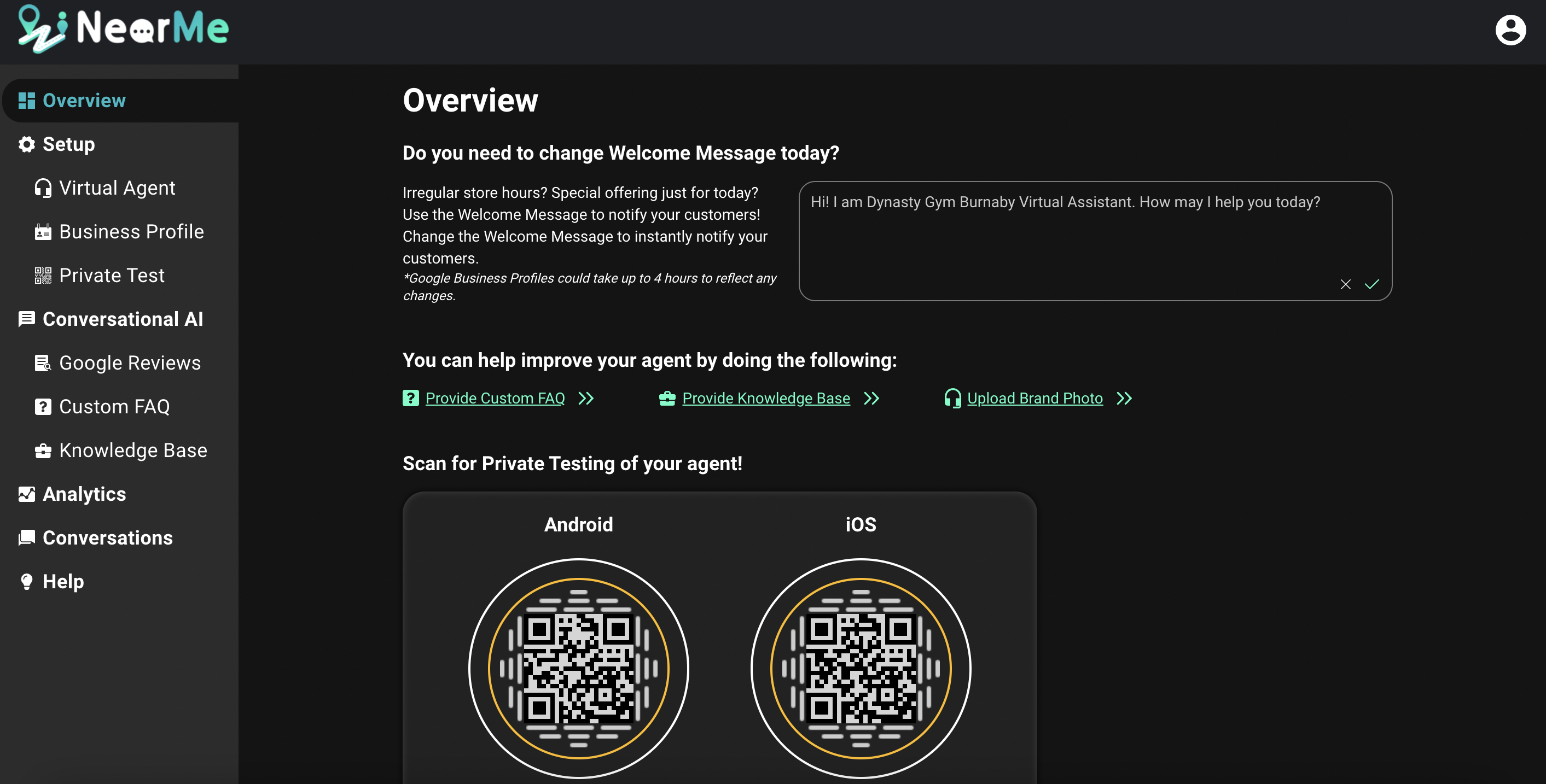The image size is (1546, 784).
Task: Open Virtual Agent in the sidebar
Action: pos(117,189)
